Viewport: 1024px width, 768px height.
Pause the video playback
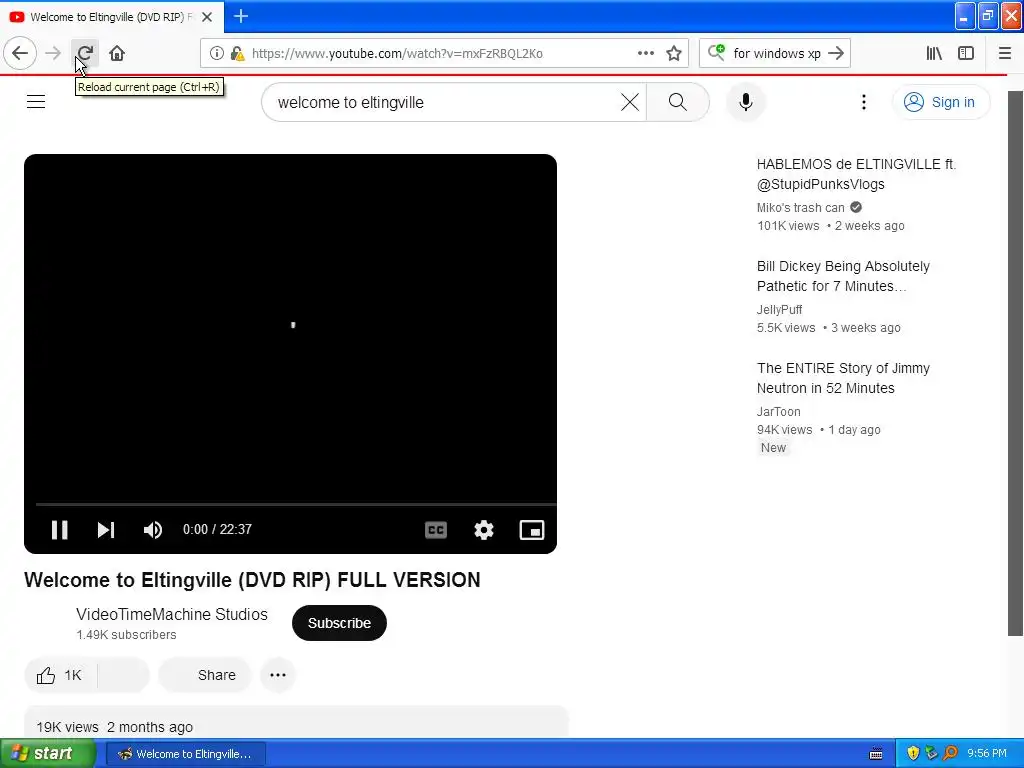pyautogui.click(x=59, y=530)
